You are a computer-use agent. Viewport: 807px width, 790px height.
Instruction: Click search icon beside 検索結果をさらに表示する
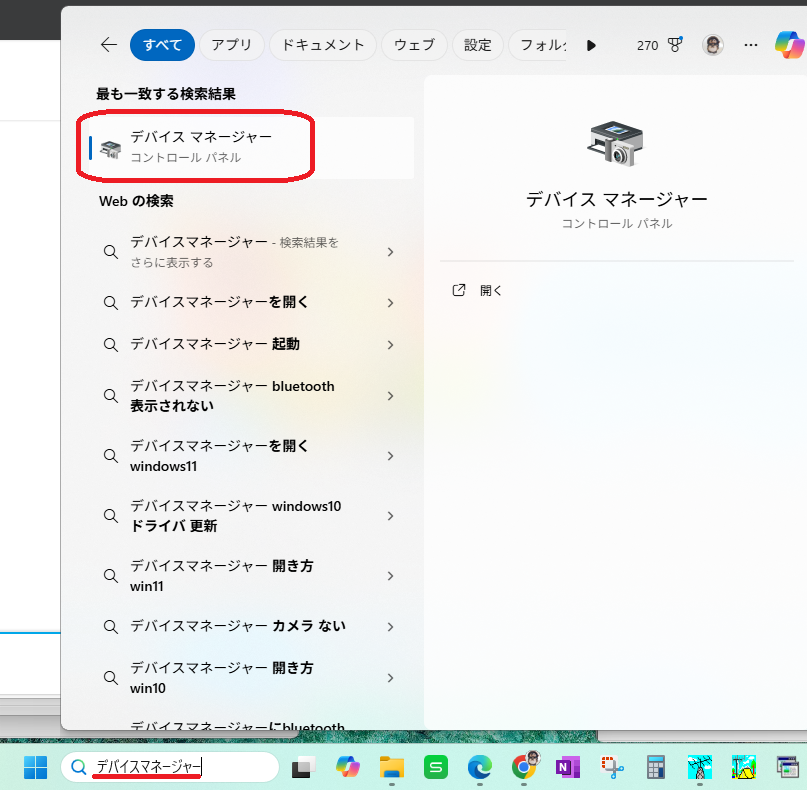point(111,252)
